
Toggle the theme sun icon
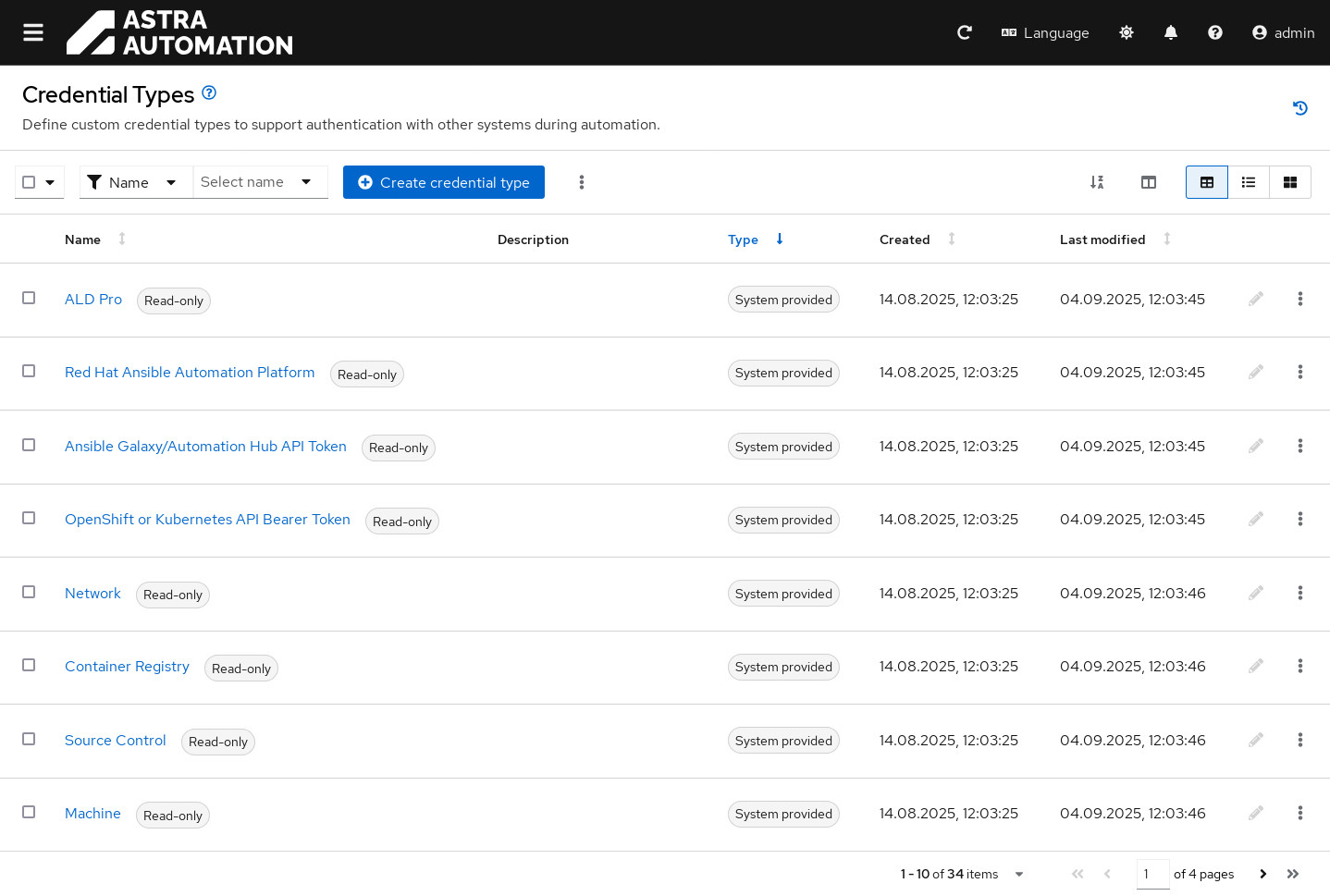coord(1126,32)
